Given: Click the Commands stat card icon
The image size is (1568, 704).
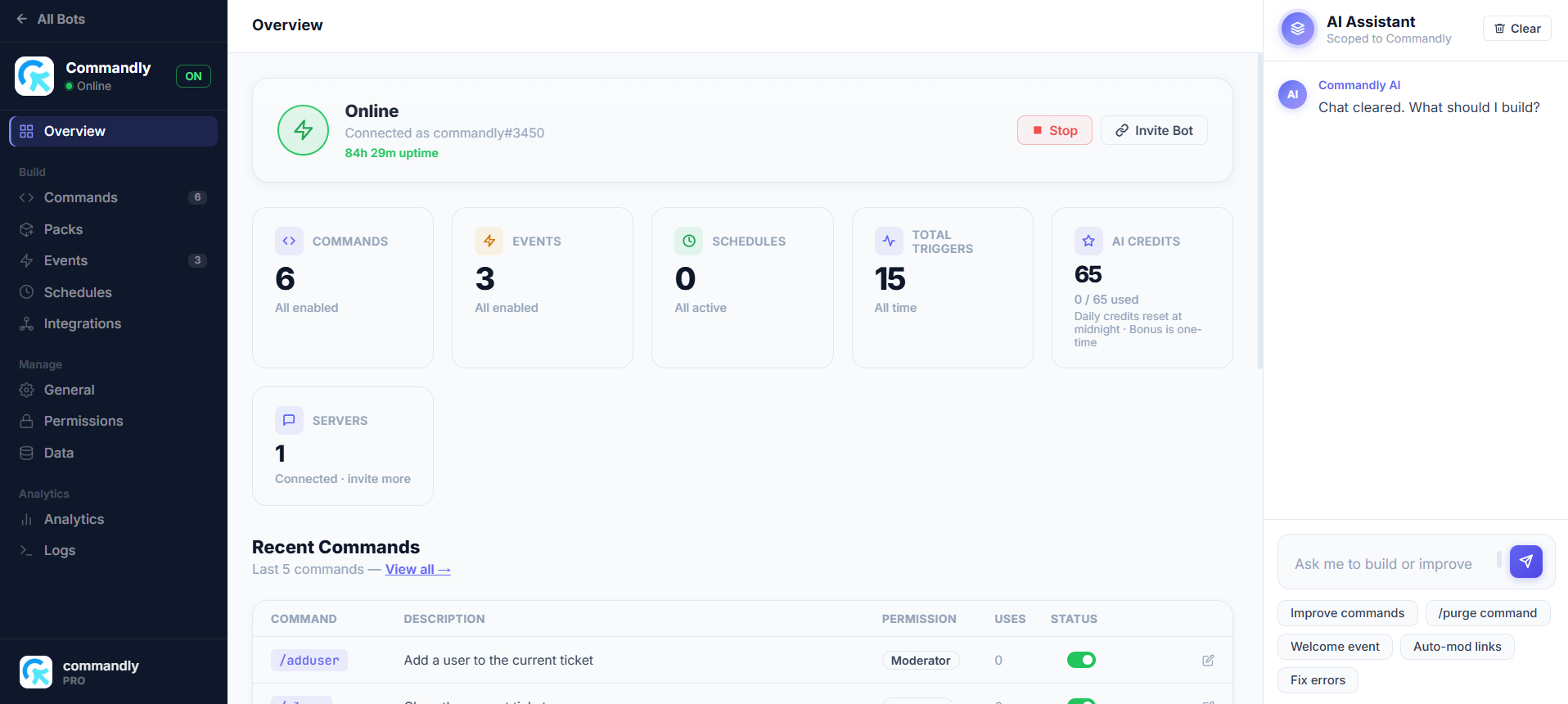Looking at the screenshot, I should (289, 241).
